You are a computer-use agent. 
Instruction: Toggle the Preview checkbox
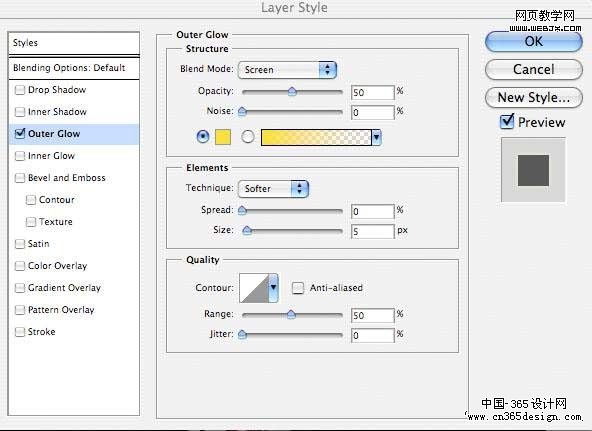tap(507, 122)
